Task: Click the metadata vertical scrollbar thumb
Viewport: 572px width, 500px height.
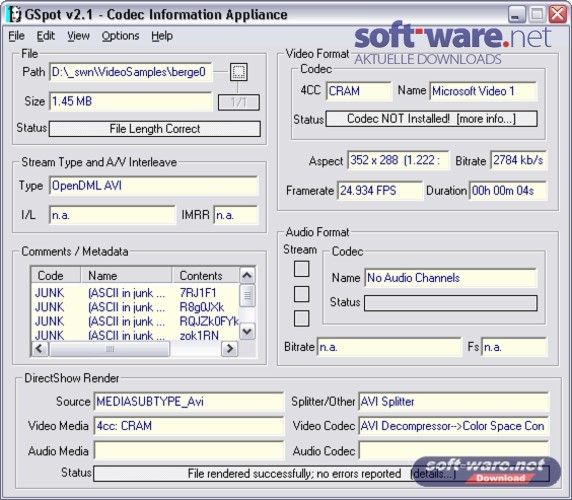Action: click(x=247, y=295)
